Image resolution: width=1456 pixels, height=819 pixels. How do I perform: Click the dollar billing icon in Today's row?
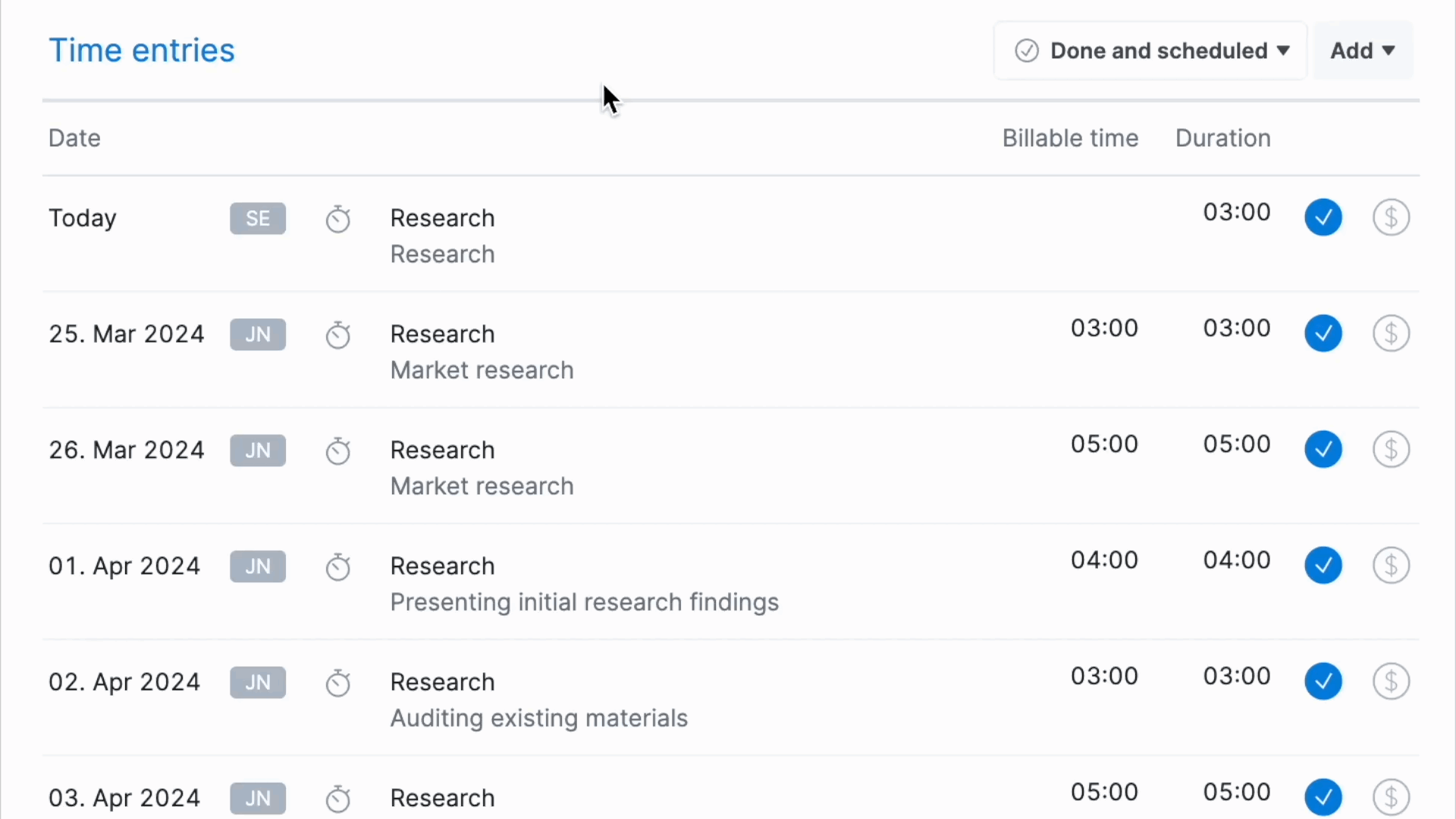coord(1392,218)
